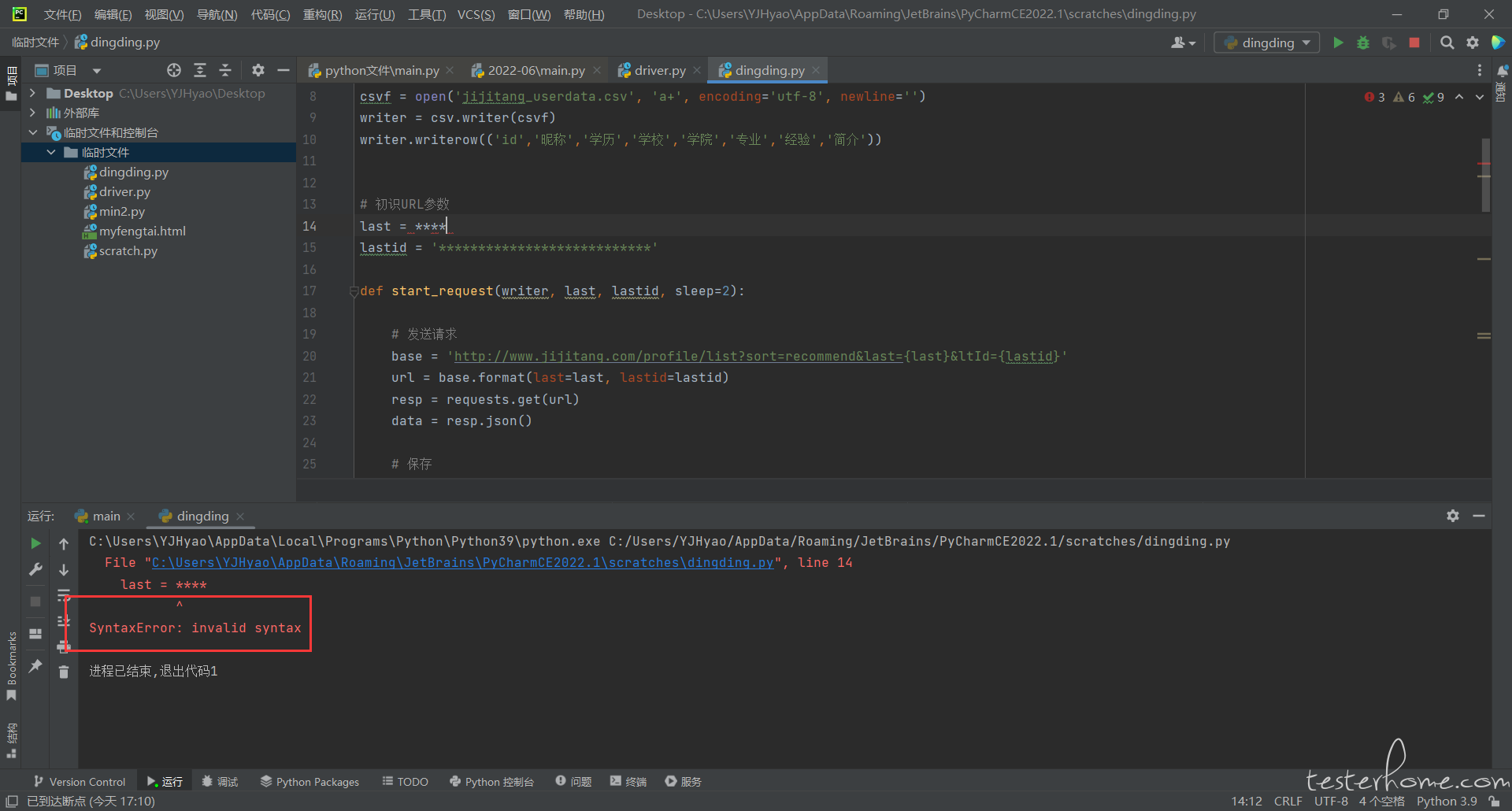The height and width of the screenshot is (811, 1512).
Task: Select opened file target icon in project panel
Action: pos(174,70)
